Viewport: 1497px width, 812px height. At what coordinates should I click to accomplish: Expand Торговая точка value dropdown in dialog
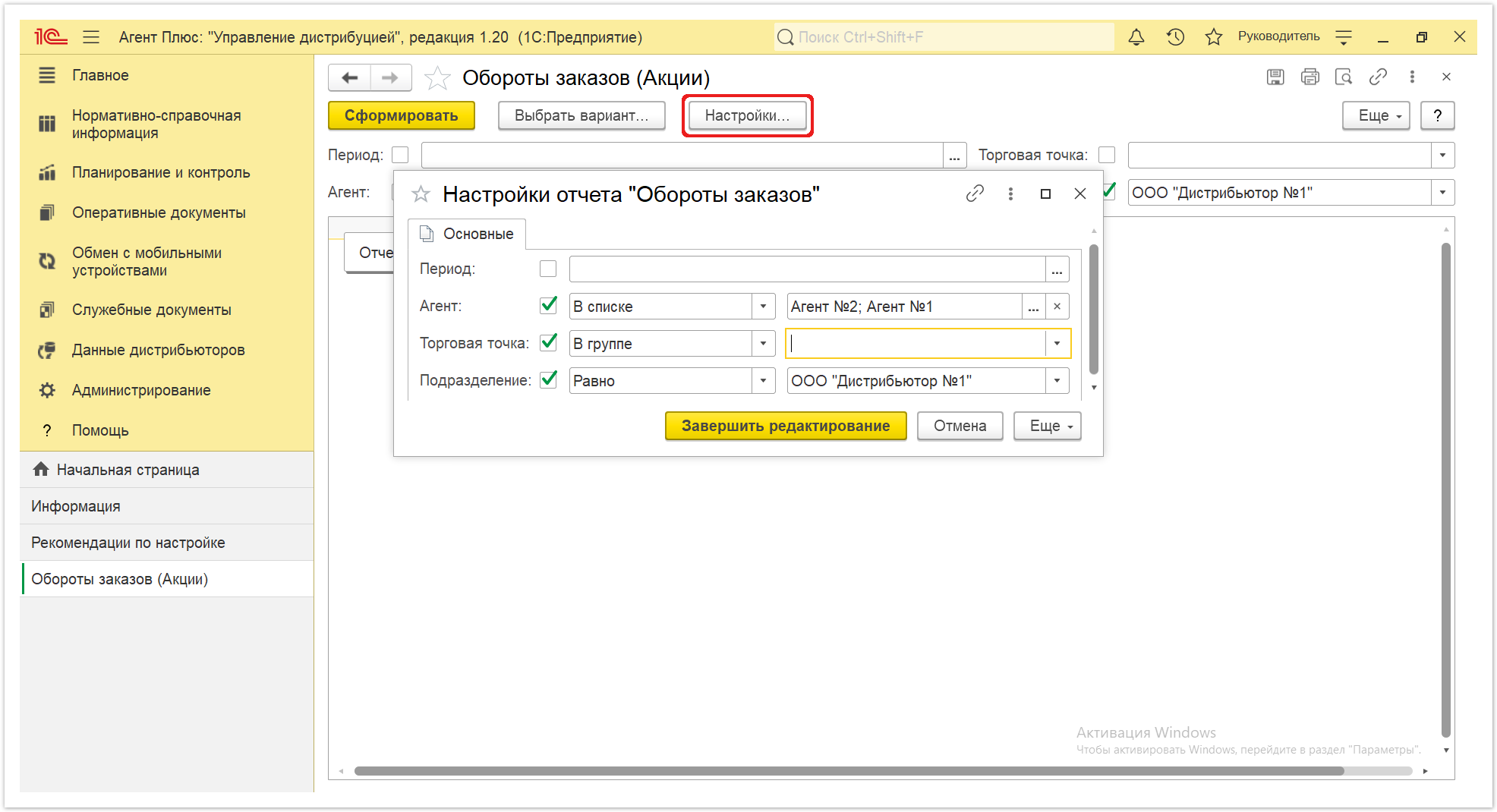pyautogui.click(x=1057, y=344)
